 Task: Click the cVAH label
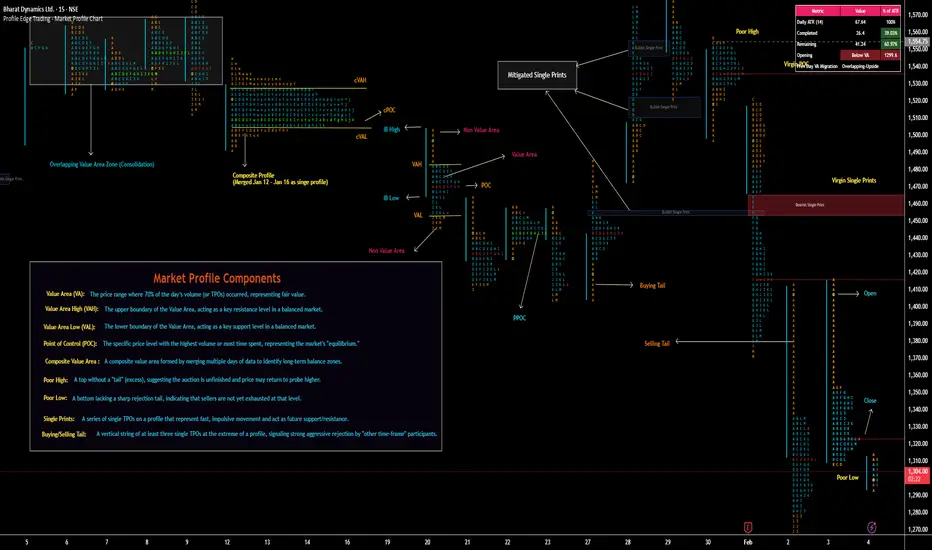360,80
